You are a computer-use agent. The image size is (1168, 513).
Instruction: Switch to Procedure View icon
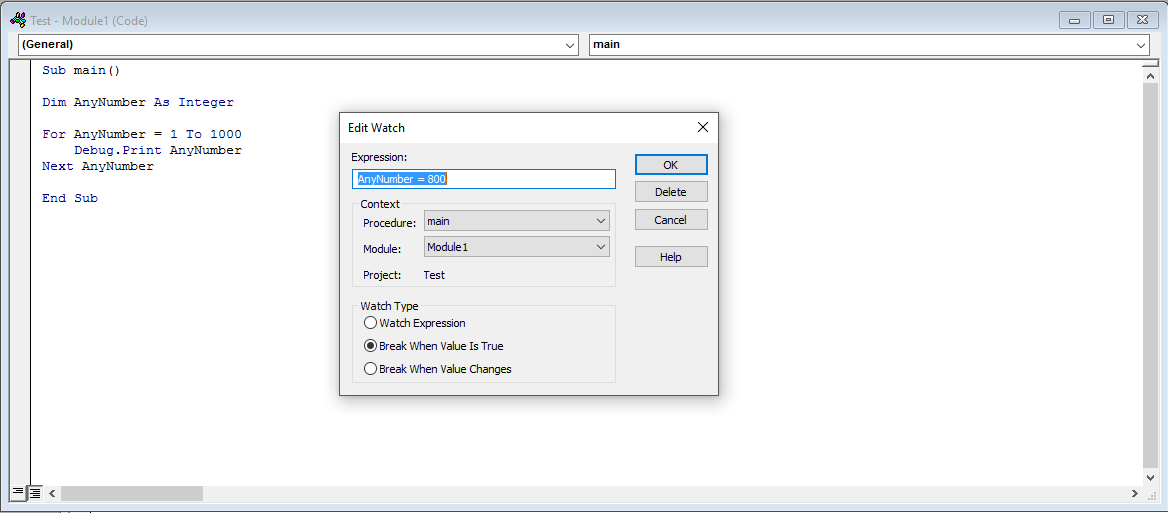coord(18,492)
